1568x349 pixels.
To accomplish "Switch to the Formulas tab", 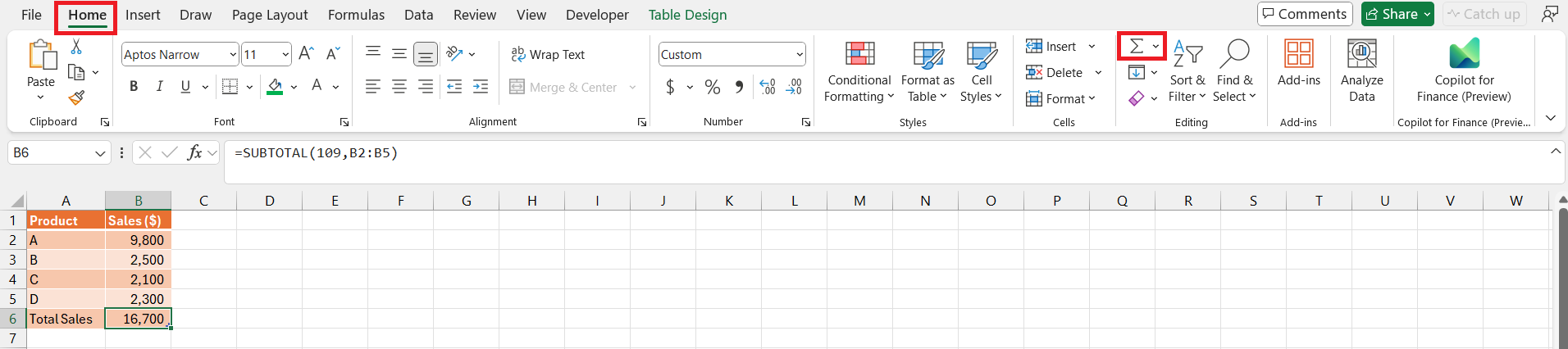I will (356, 15).
